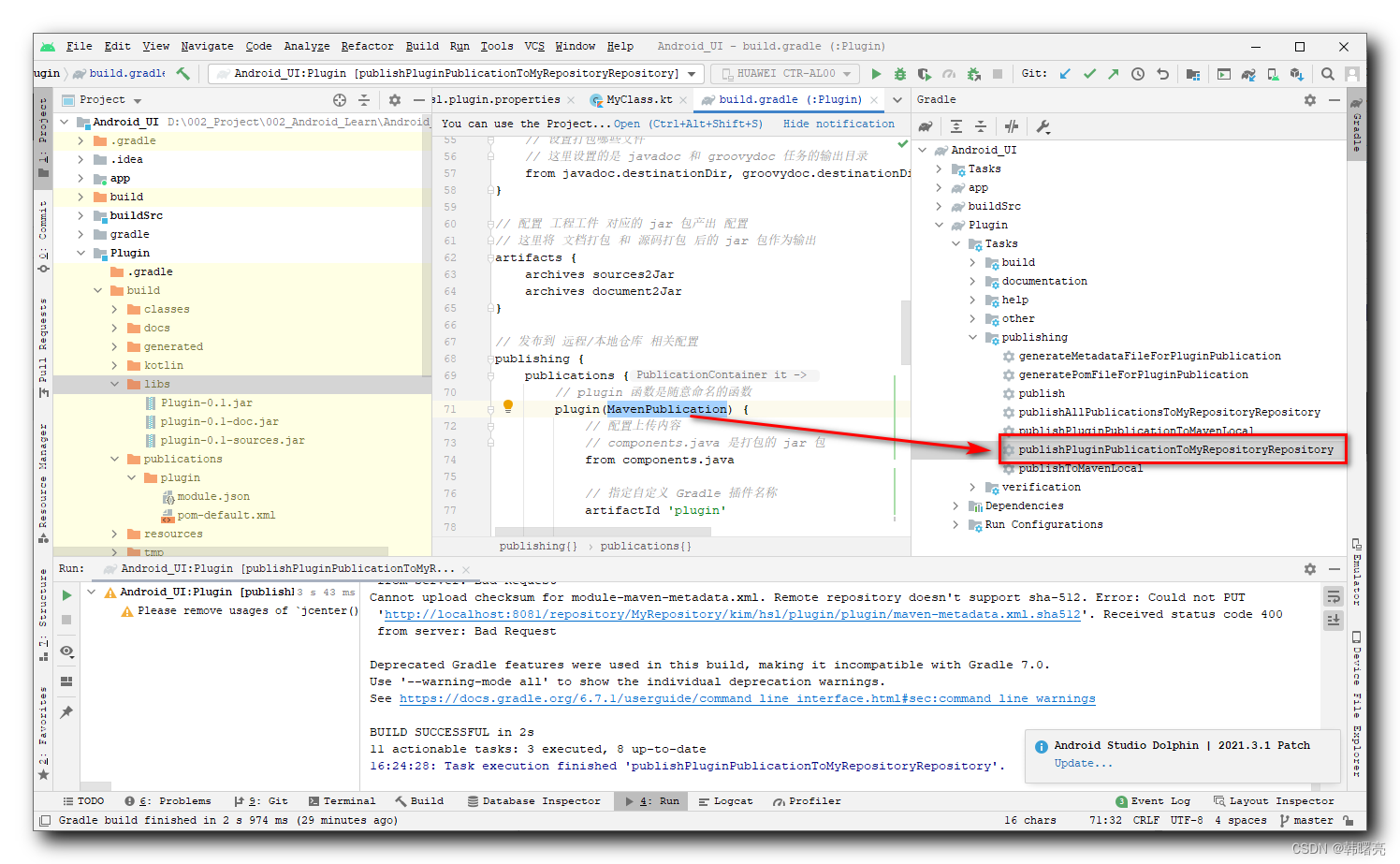The image size is (1400, 864).
Task: Select pom-default.xml file in Project tree
Action: click(x=226, y=516)
